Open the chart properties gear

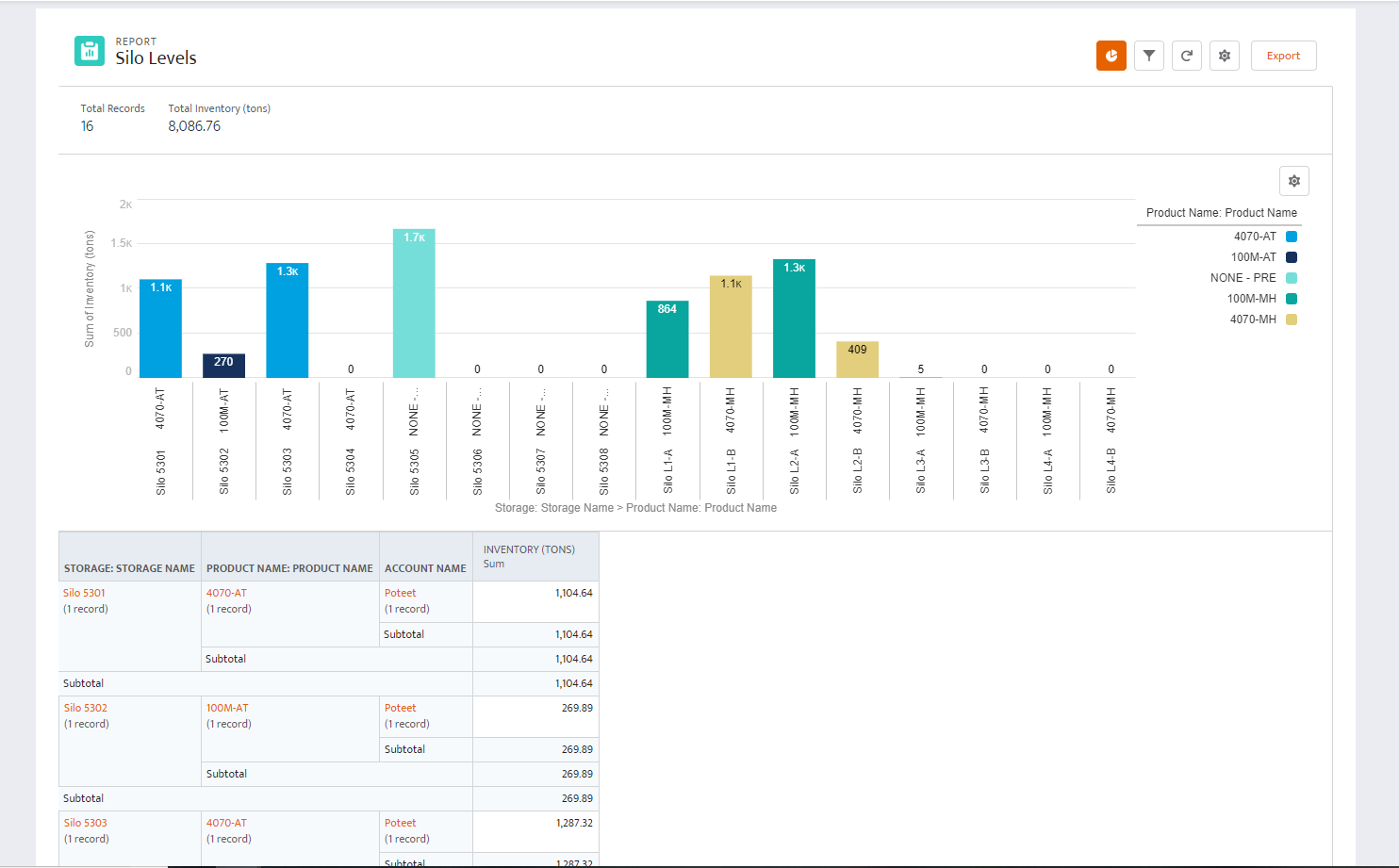coord(1294,181)
